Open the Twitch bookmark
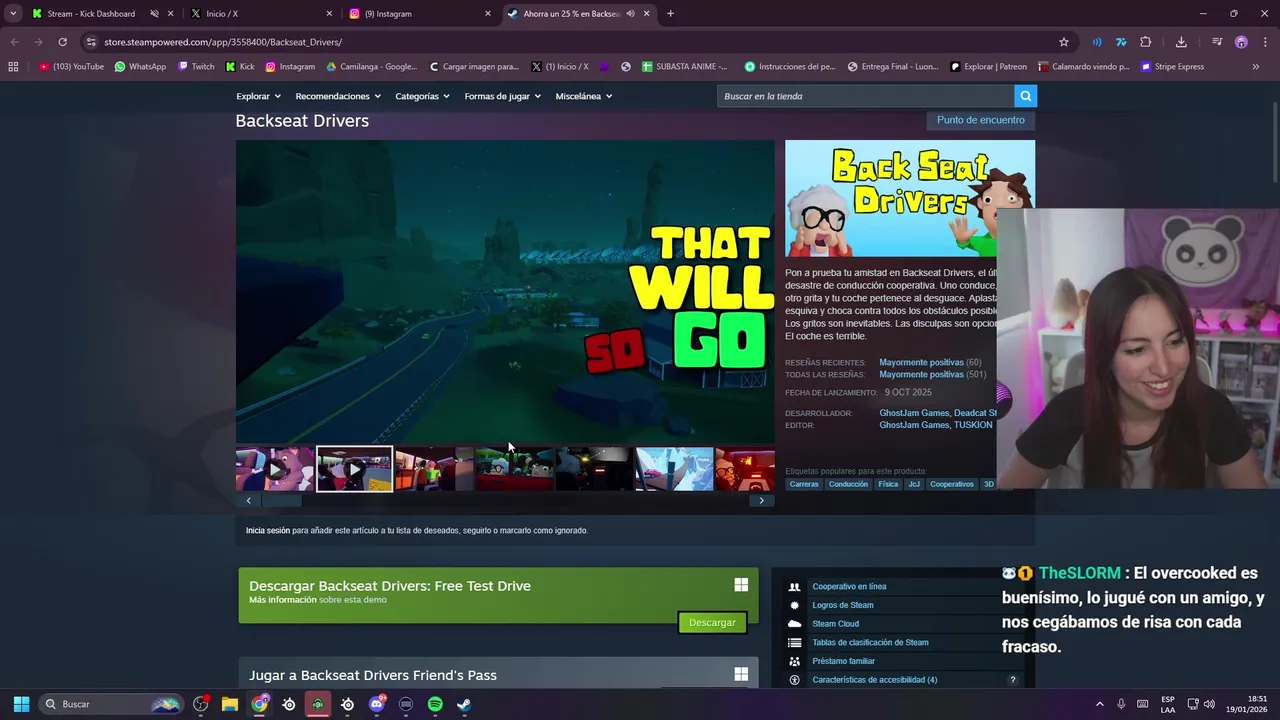 coord(196,67)
